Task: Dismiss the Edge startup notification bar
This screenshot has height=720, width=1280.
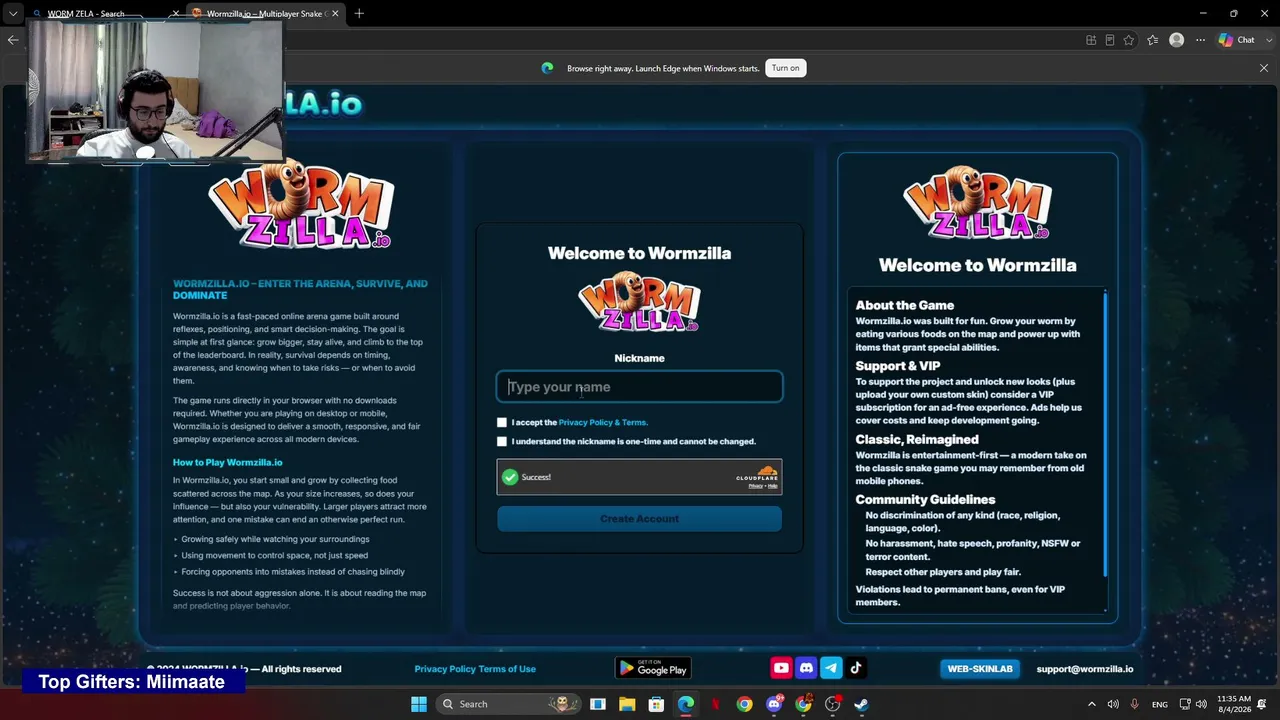Action: coord(1264,68)
